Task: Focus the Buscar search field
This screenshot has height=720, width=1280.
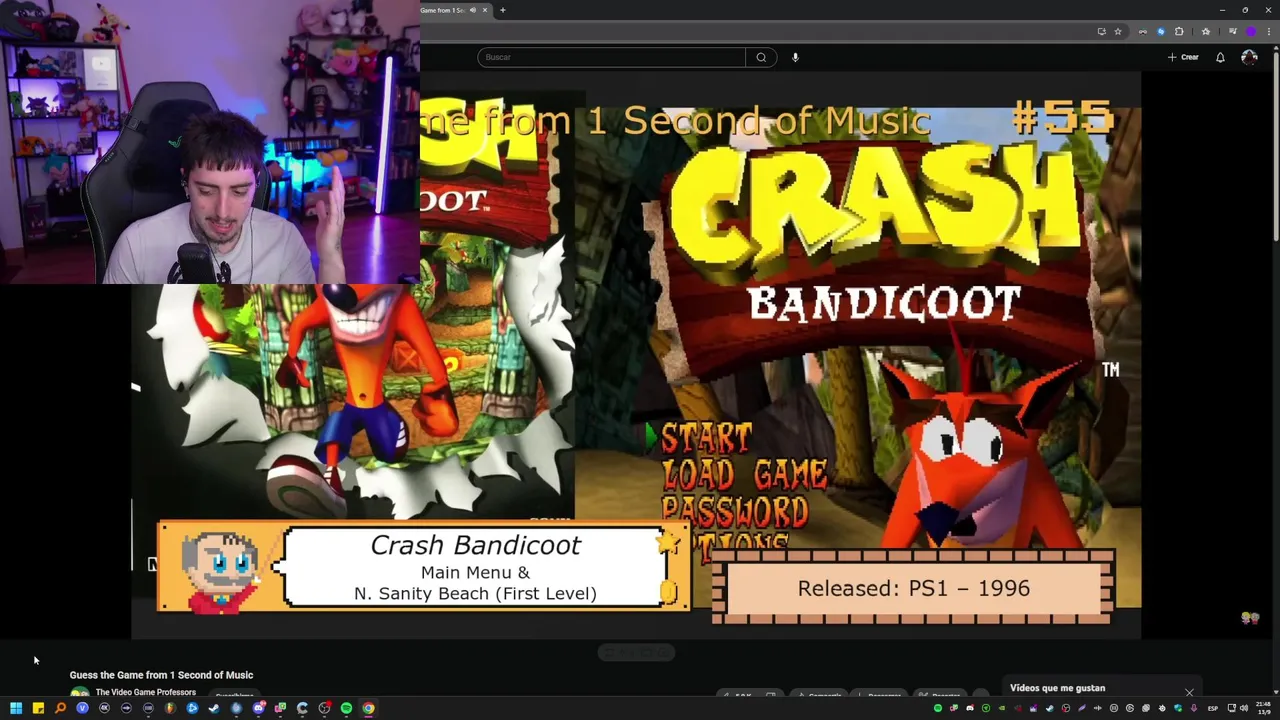Action: [x=612, y=57]
